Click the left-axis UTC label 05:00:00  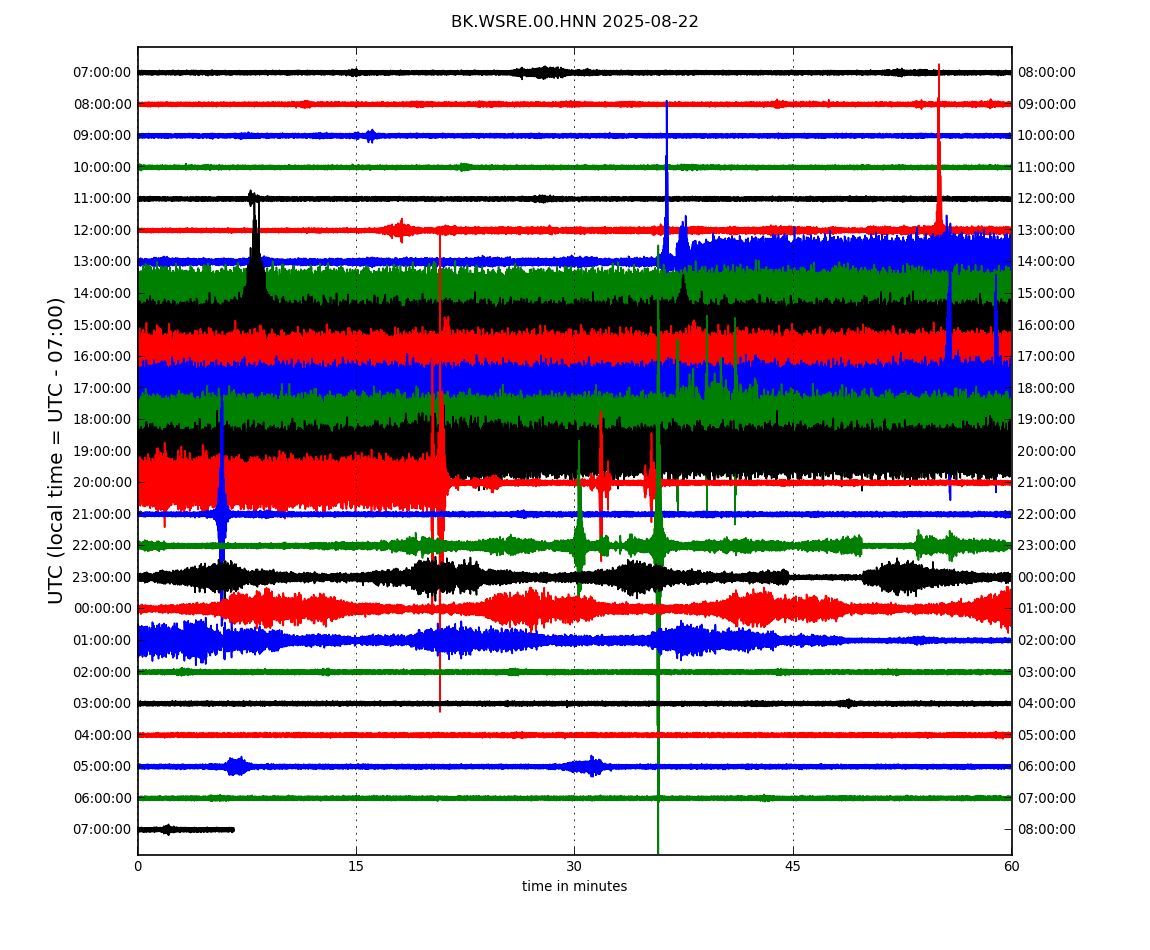102,767
